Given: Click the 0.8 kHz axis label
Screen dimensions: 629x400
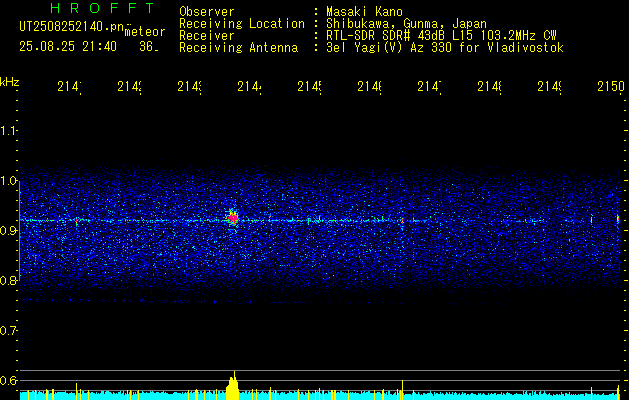Looking at the screenshot, I should 8,280.
